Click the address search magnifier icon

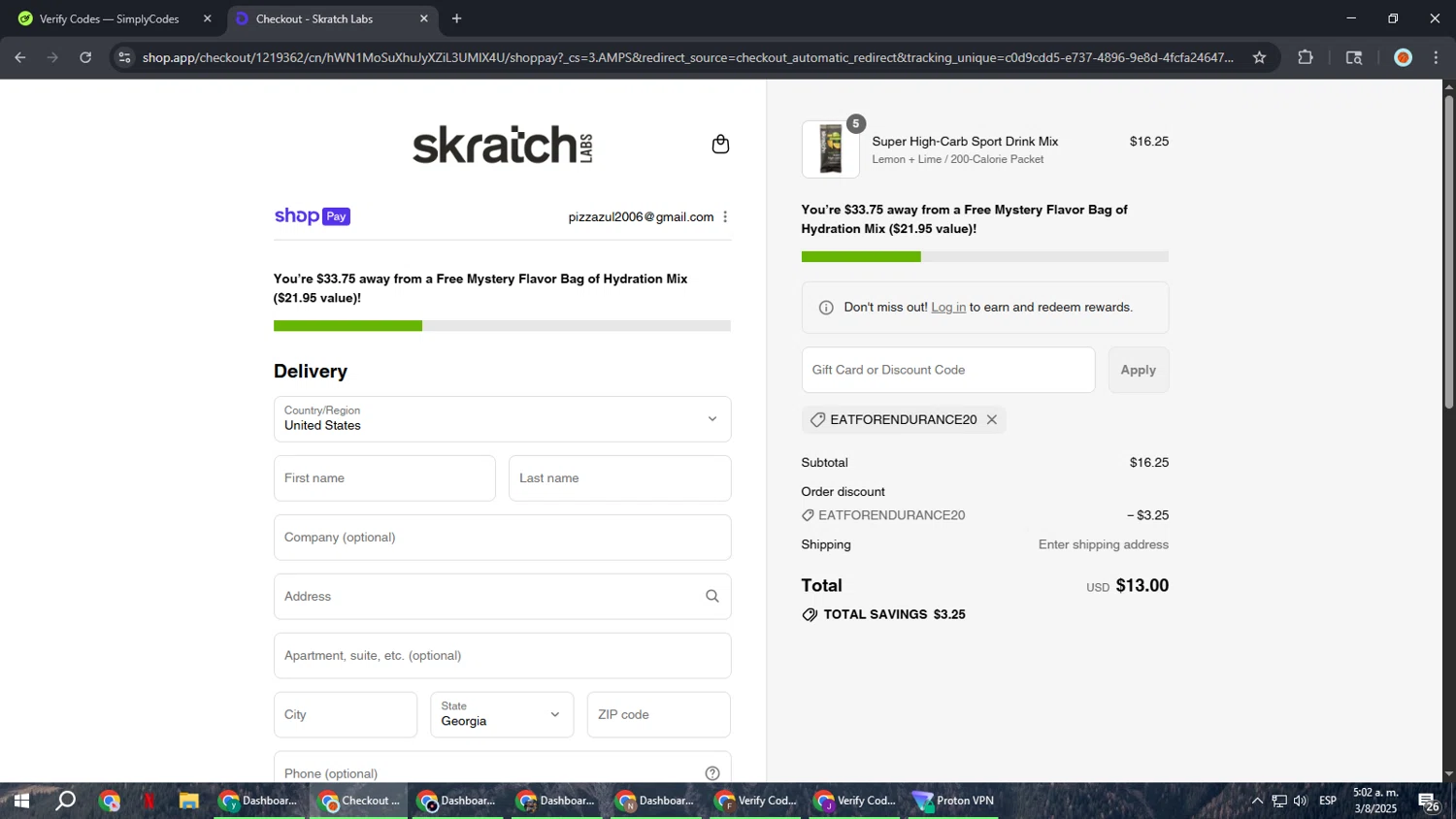click(712, 596)
